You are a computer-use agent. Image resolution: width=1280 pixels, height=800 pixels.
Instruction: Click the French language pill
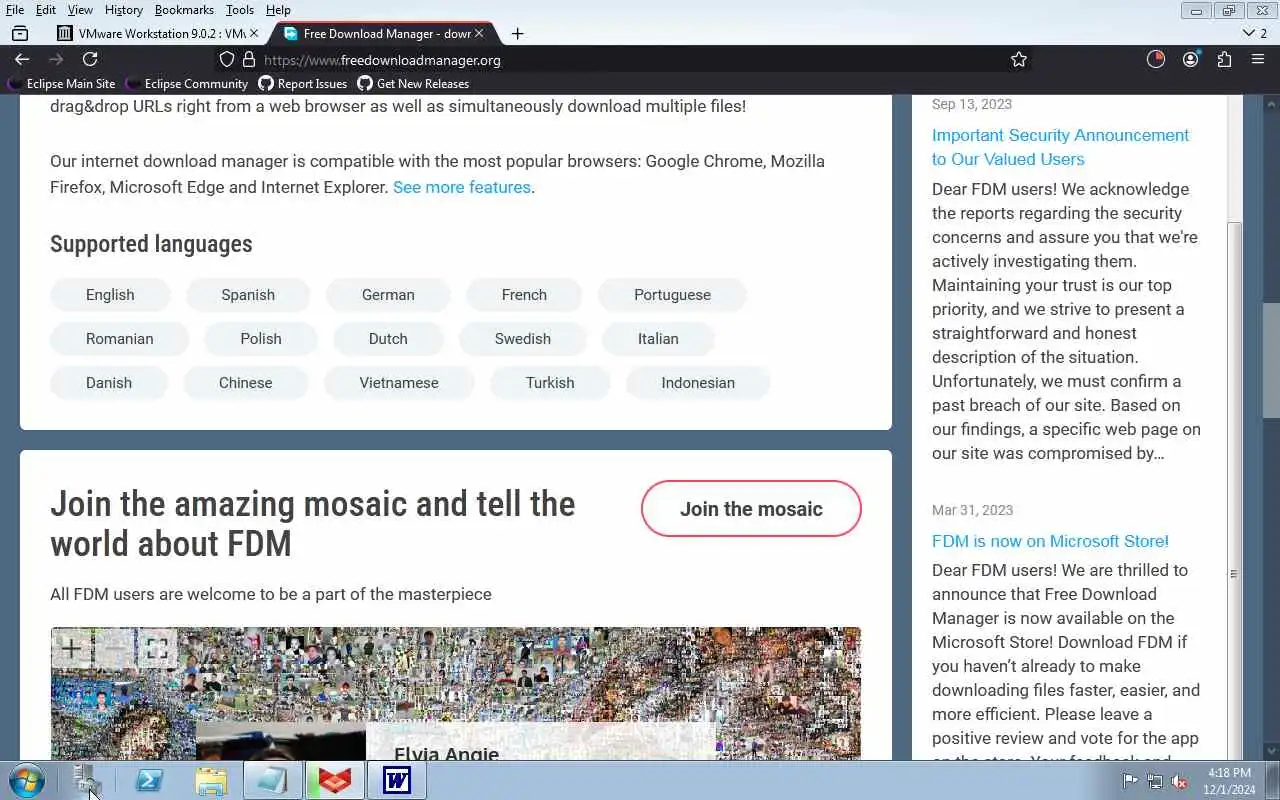(524, 295)
